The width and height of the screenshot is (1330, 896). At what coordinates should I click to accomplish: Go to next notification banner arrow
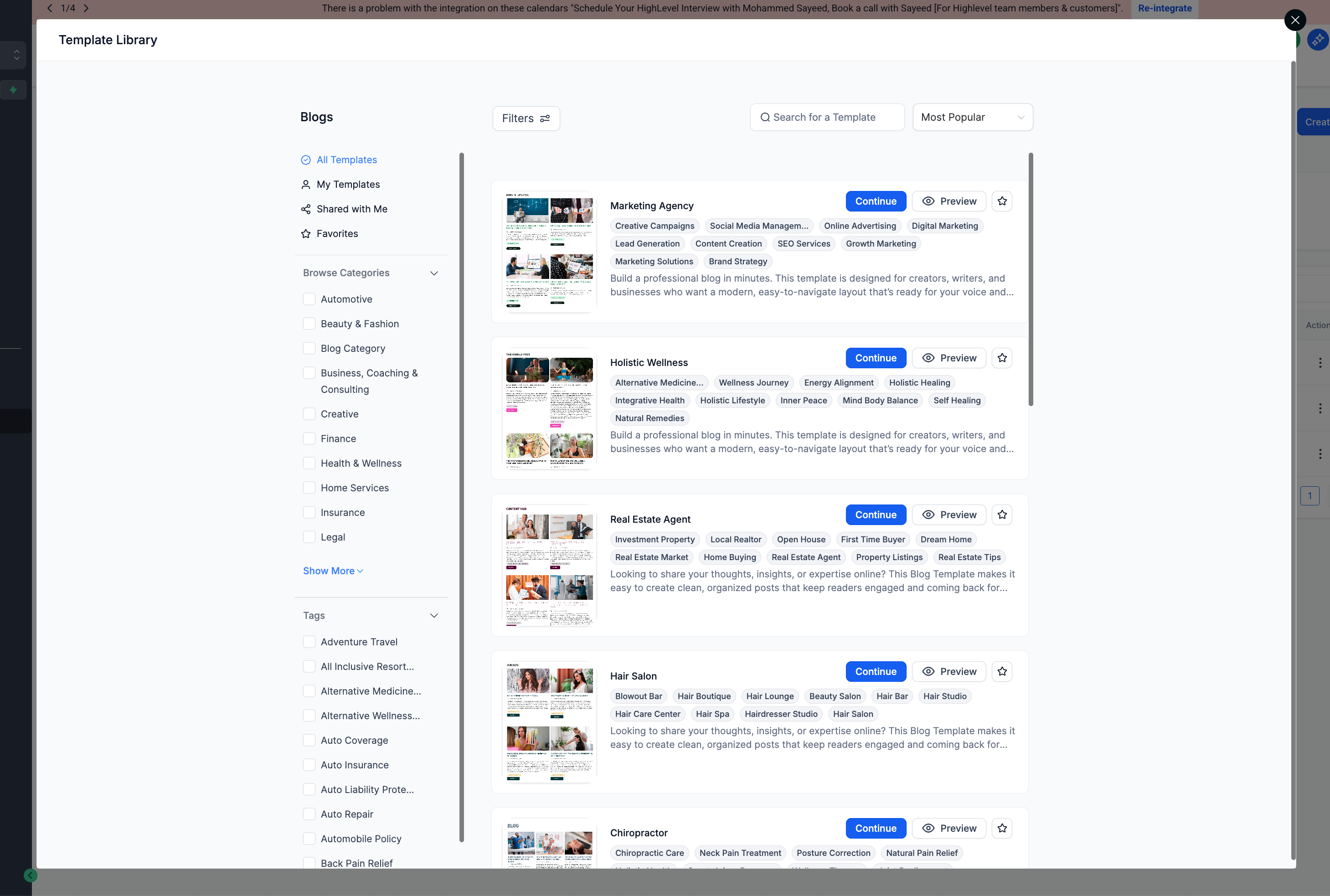(x=86, y=8)
